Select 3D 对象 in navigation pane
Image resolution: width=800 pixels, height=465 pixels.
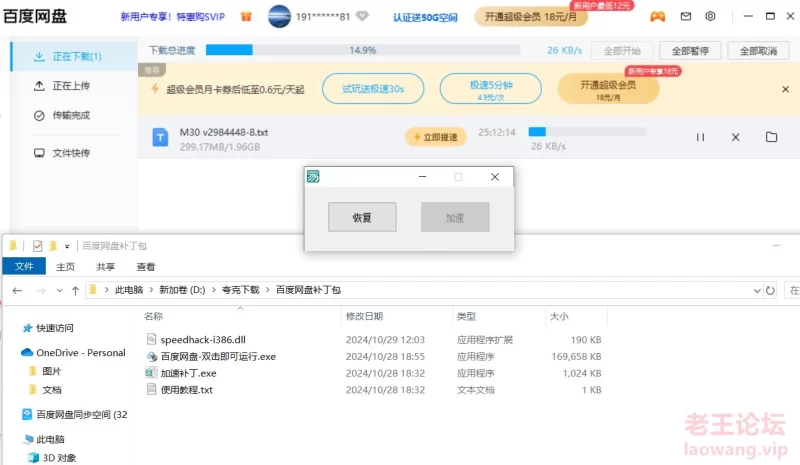pos(59,458)
